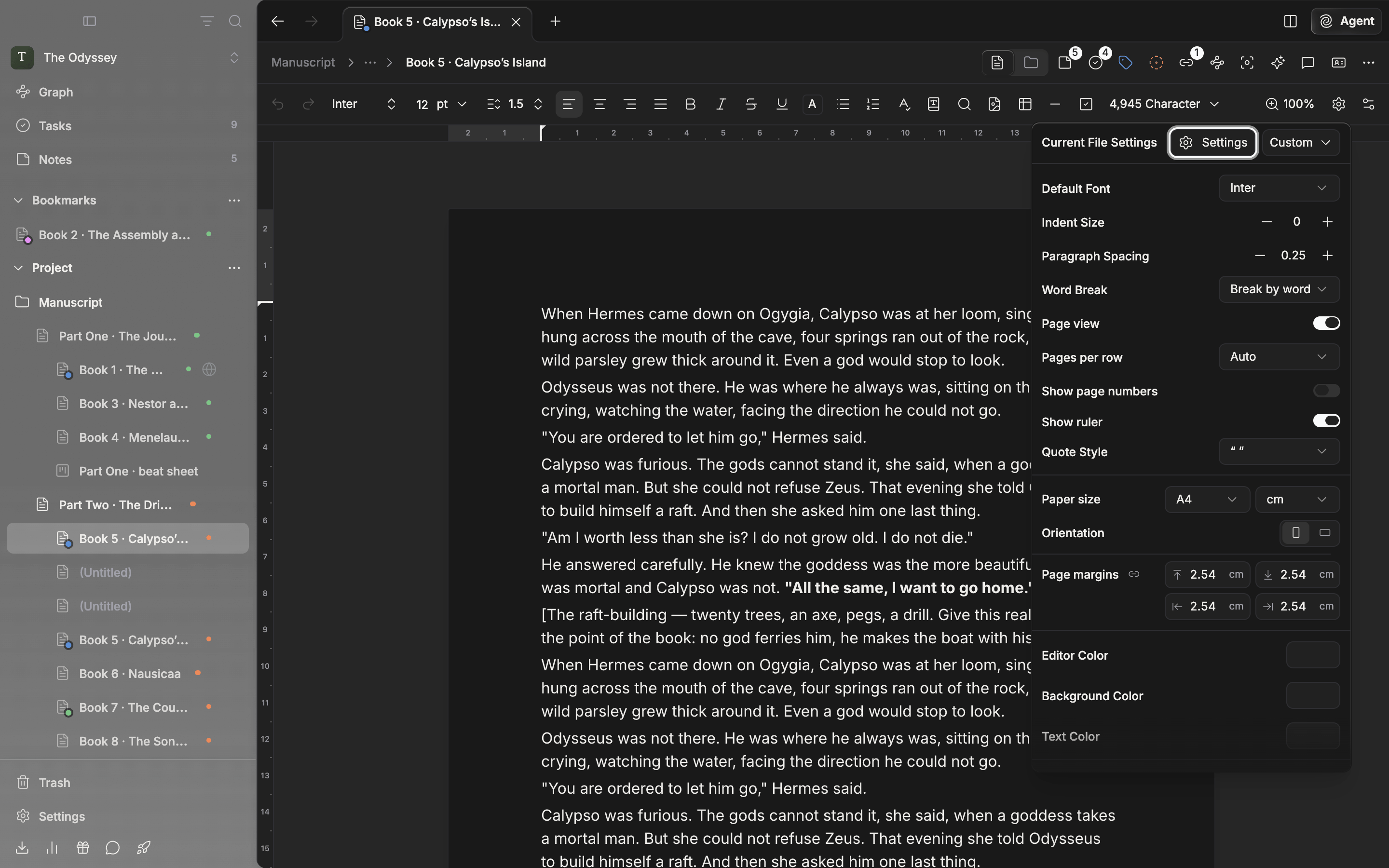Go back with the left arrow

tap(278, 21)
